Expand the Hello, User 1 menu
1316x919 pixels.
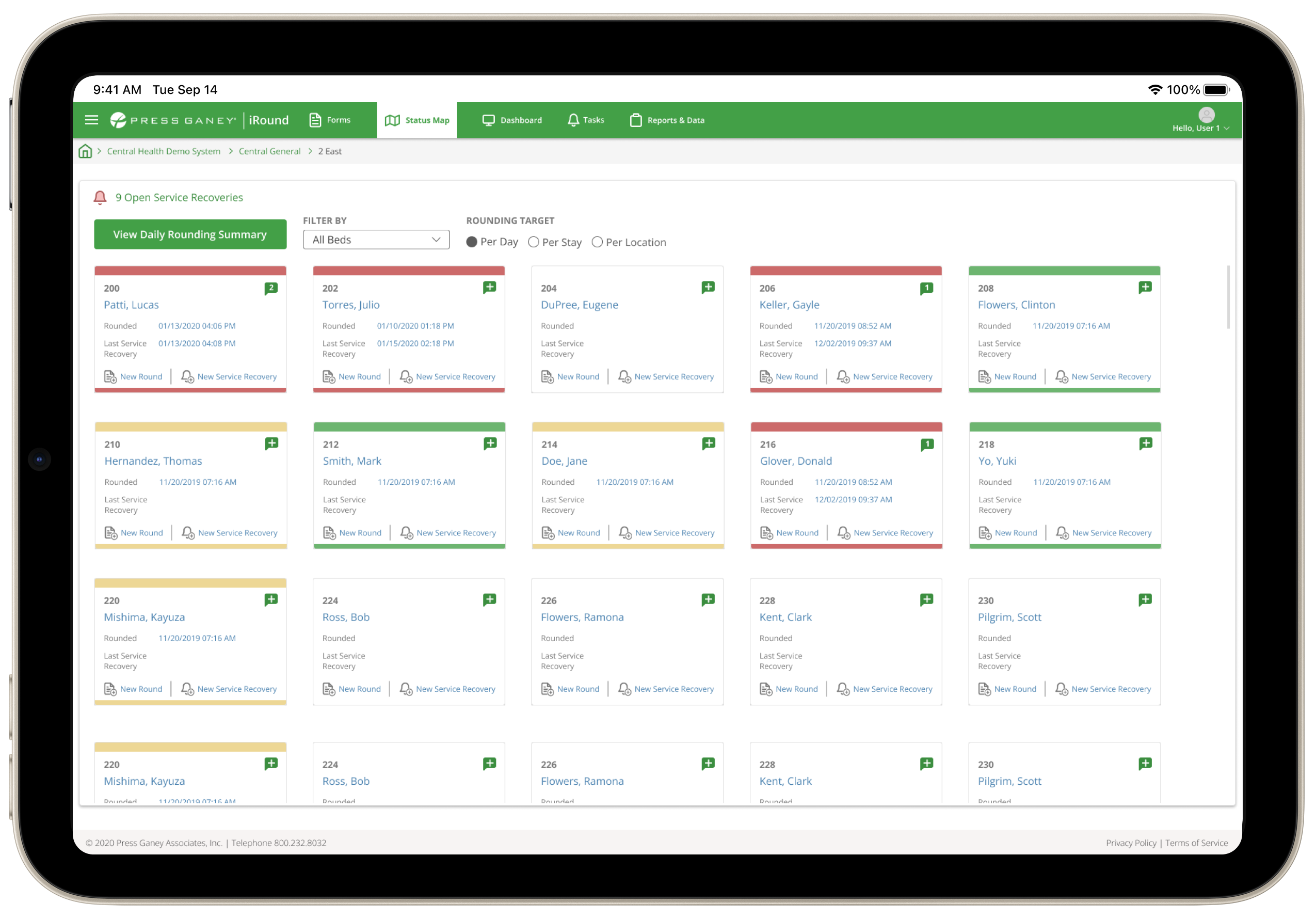(1200, 129)
